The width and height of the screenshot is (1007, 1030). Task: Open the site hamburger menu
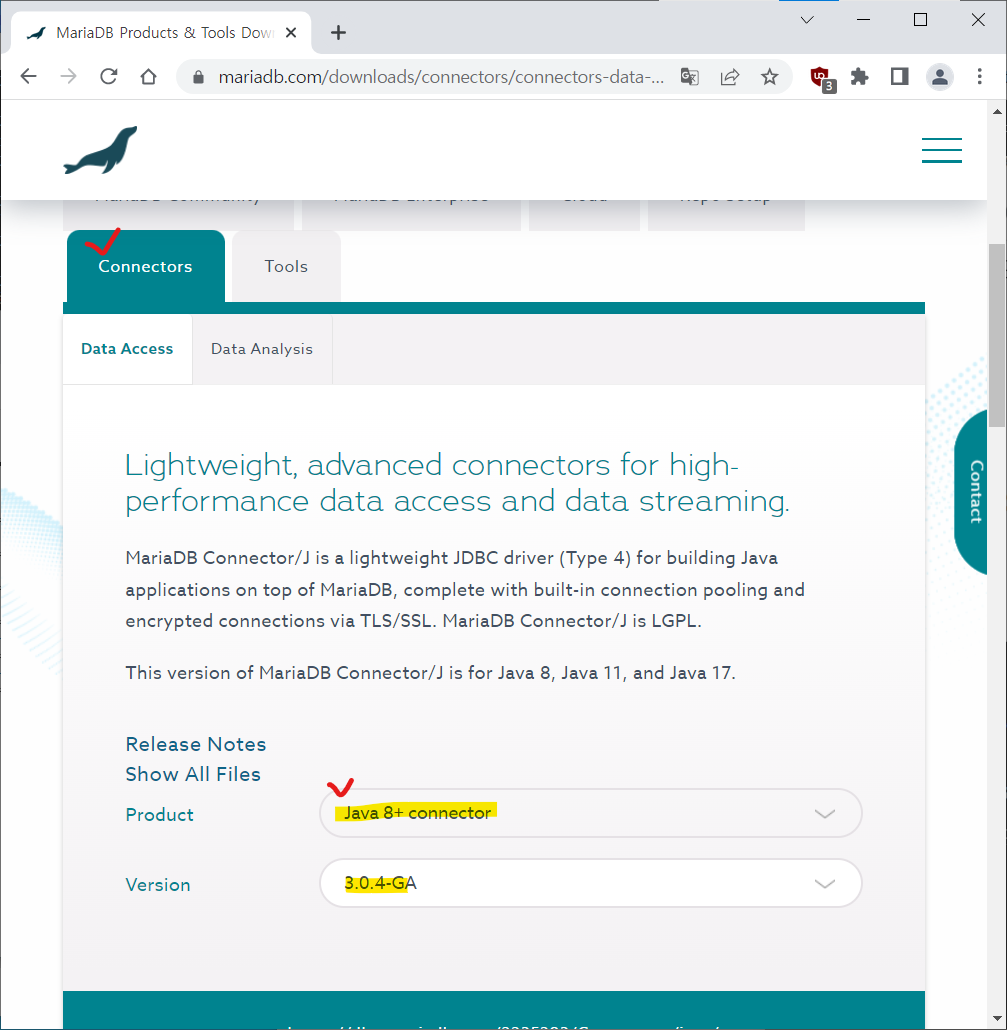[x=941, y=150]
